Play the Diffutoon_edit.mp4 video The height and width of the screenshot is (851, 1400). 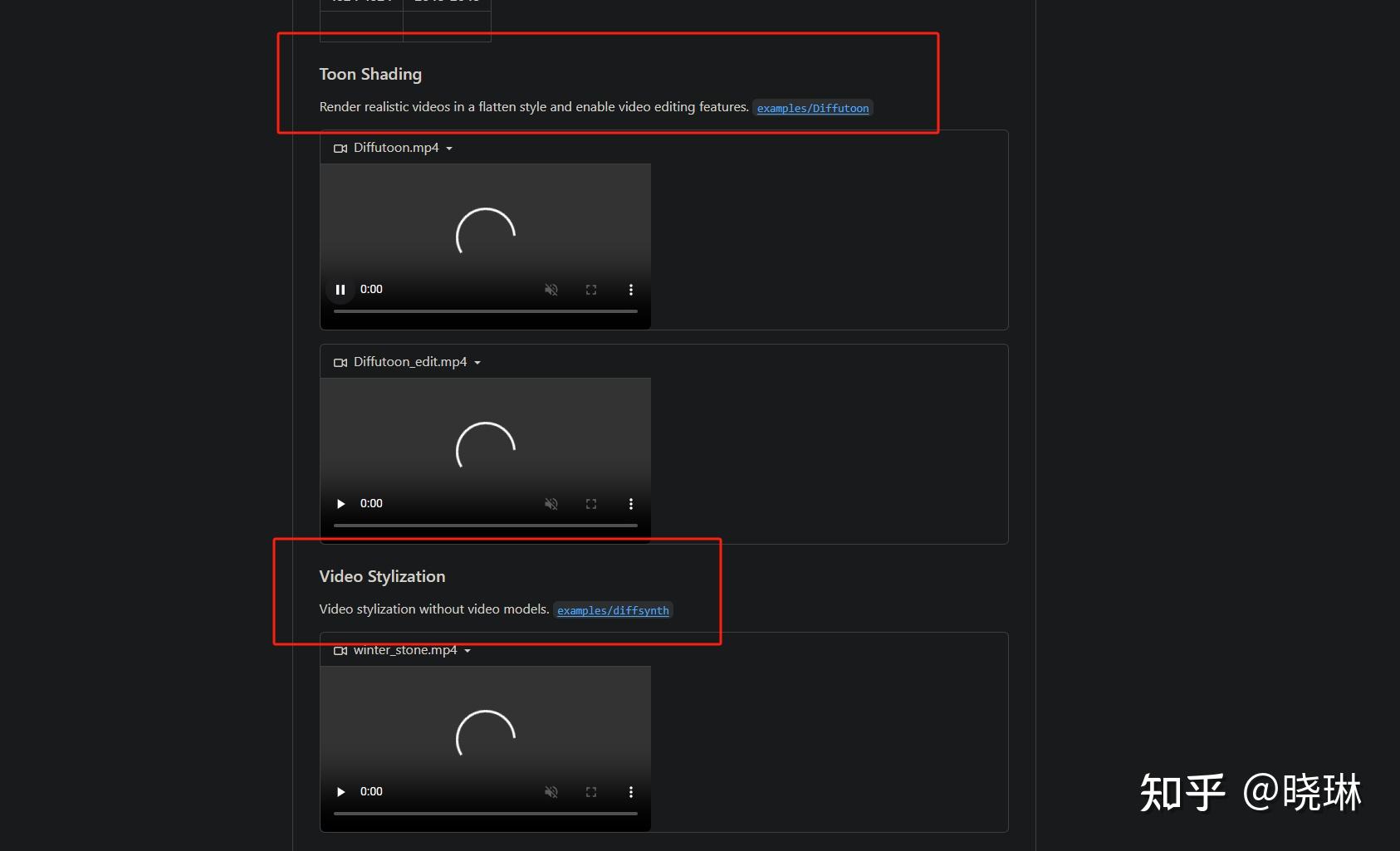(340, 504)
